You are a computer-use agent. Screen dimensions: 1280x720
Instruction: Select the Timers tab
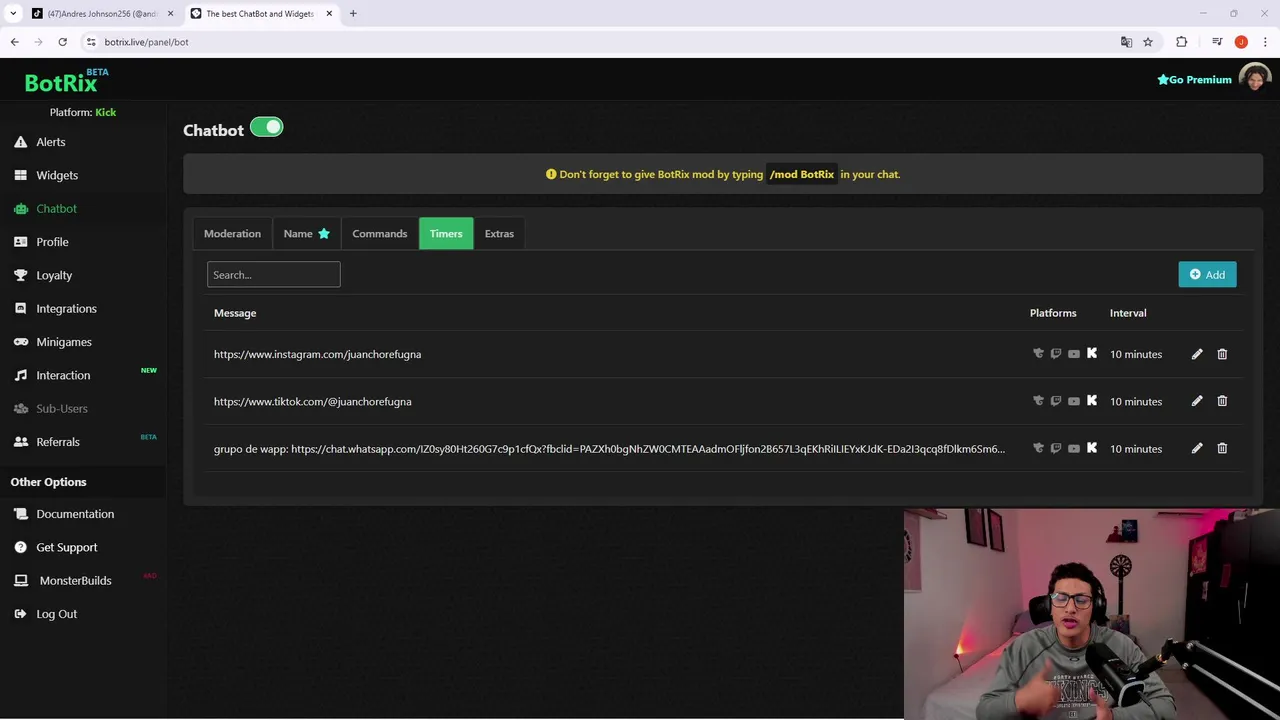[x=446, y=233]
